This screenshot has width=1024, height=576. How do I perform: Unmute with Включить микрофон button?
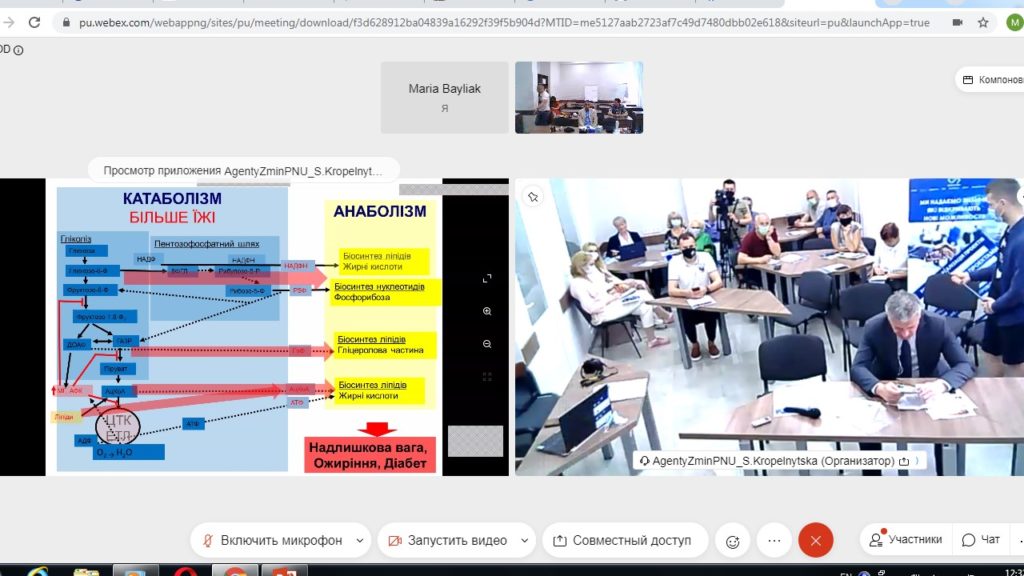tap(272, 540)
